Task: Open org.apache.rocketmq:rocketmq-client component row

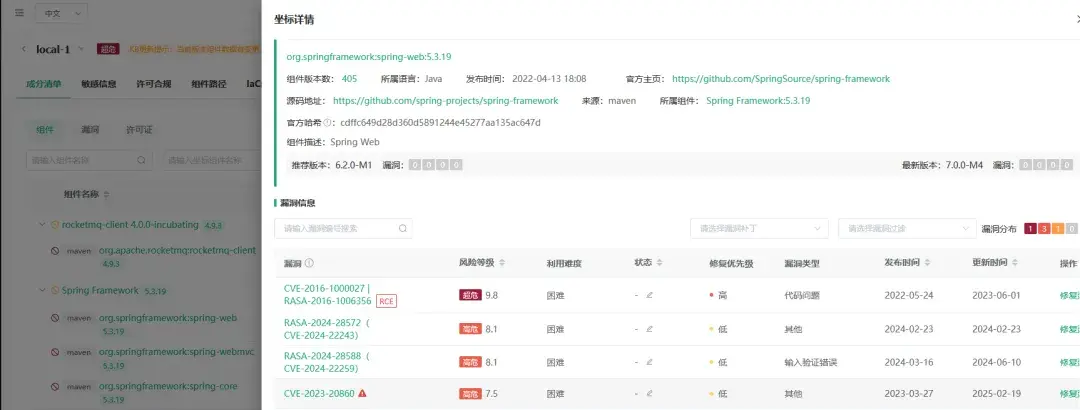Action: (177, 251)
